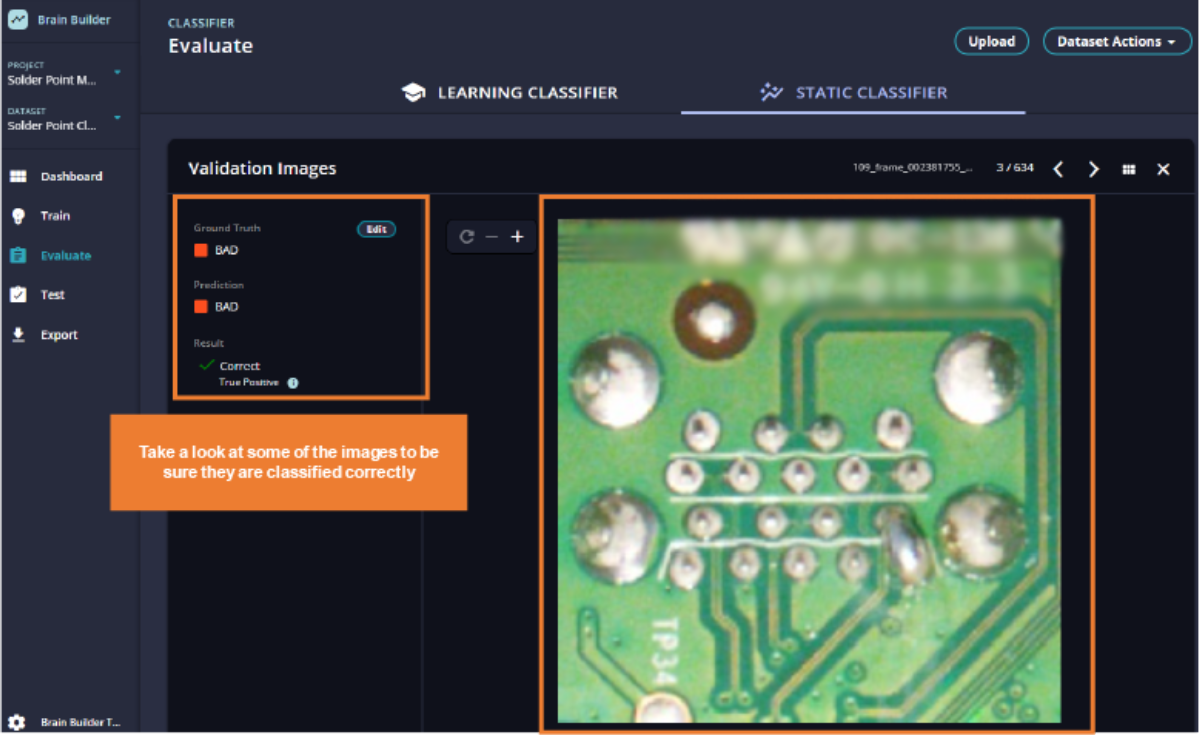The width and height of the screenshot is (1200, 735).
Task: Click the Export download icon
Action: [x=17, y=335]
